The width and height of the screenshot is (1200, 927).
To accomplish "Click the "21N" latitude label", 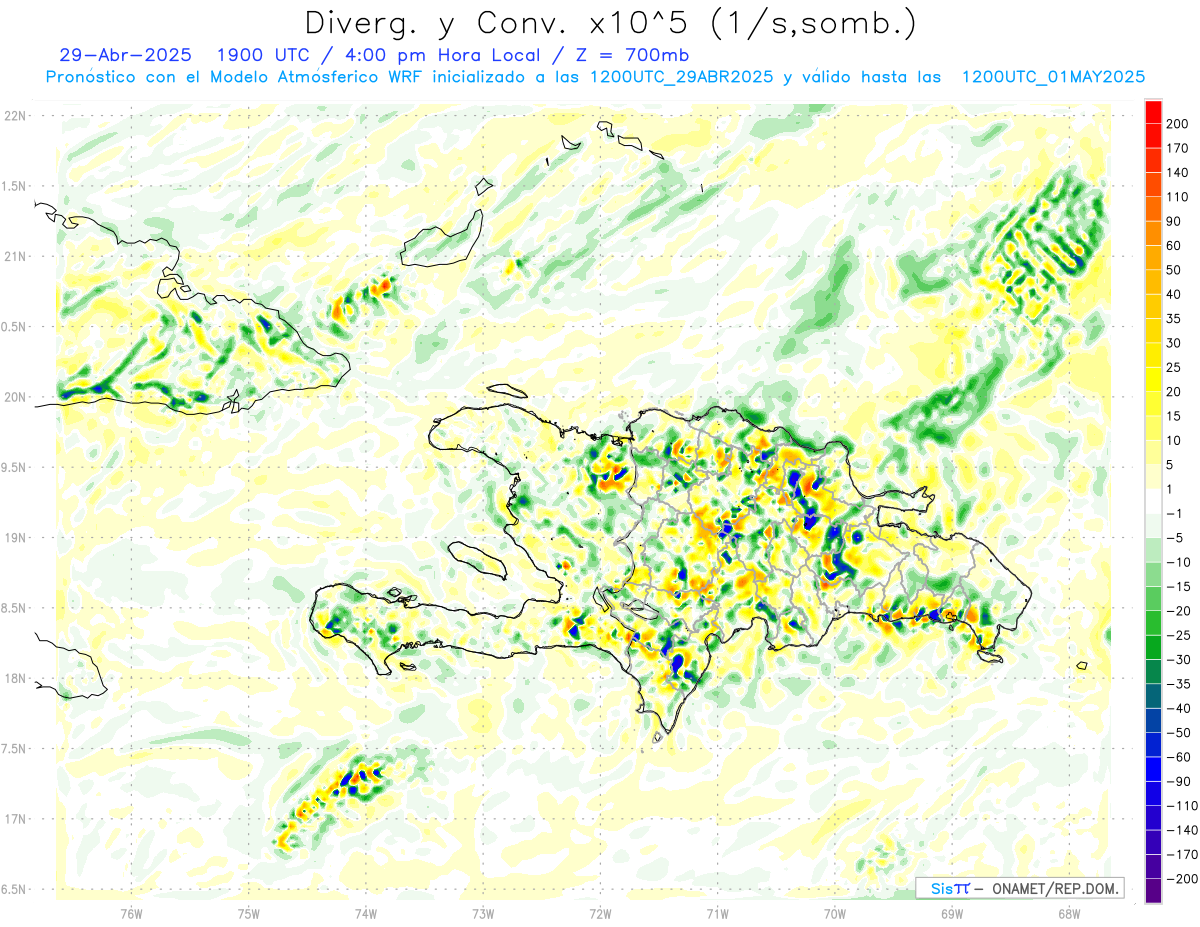I will [x=14, y=256].
